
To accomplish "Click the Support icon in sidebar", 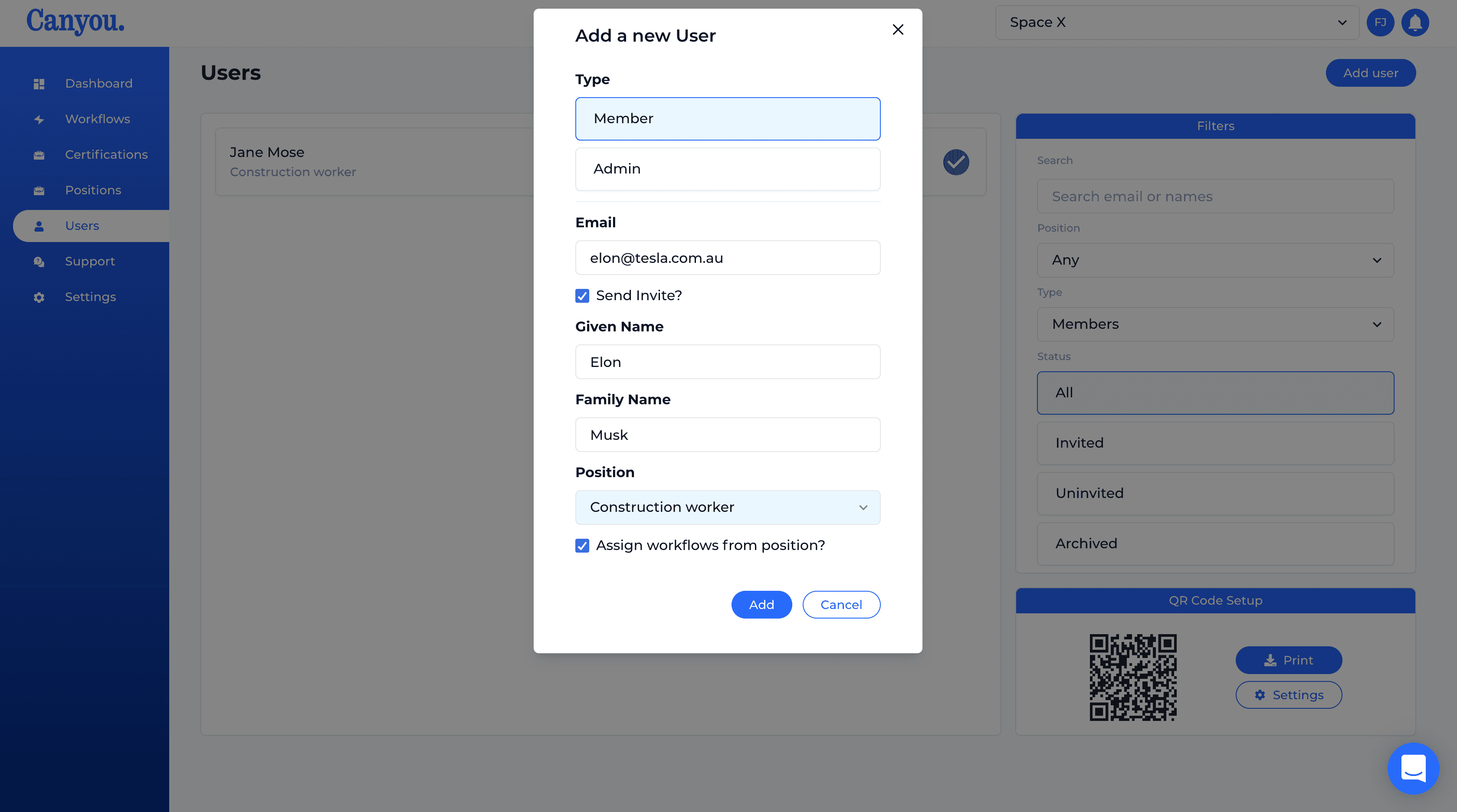I will click(x=39, y=261).
